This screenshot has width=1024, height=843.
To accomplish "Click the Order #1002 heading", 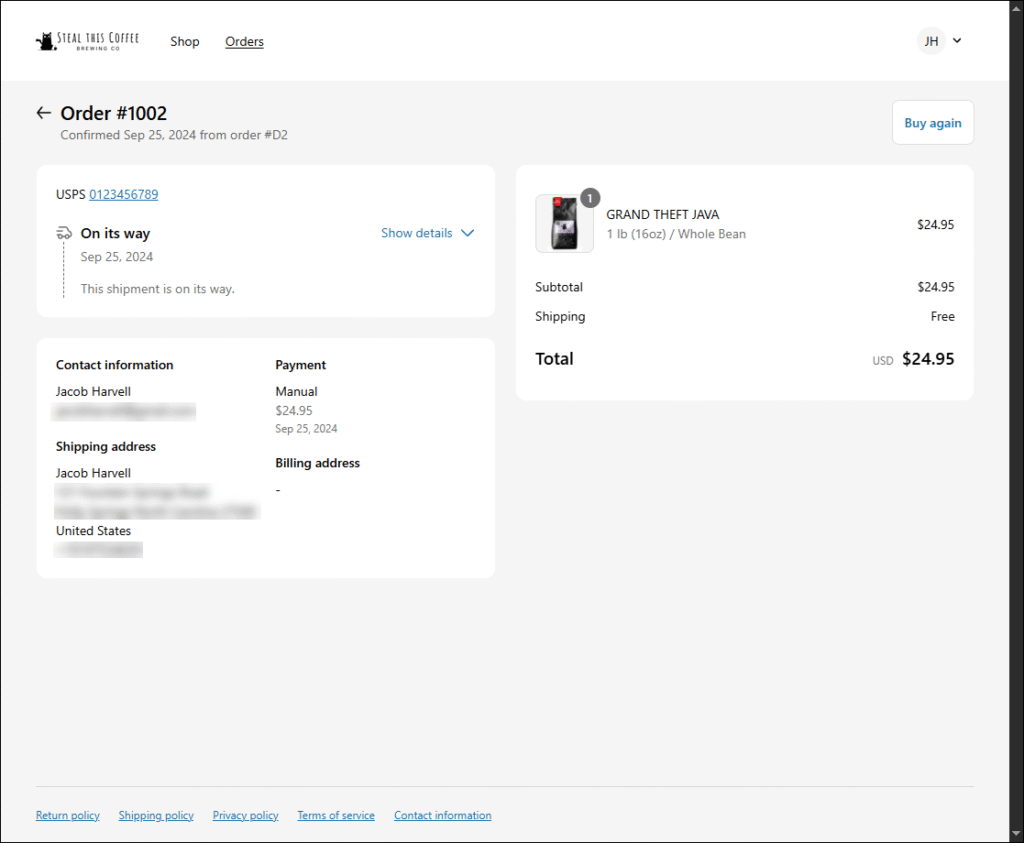I will (114, 113).
